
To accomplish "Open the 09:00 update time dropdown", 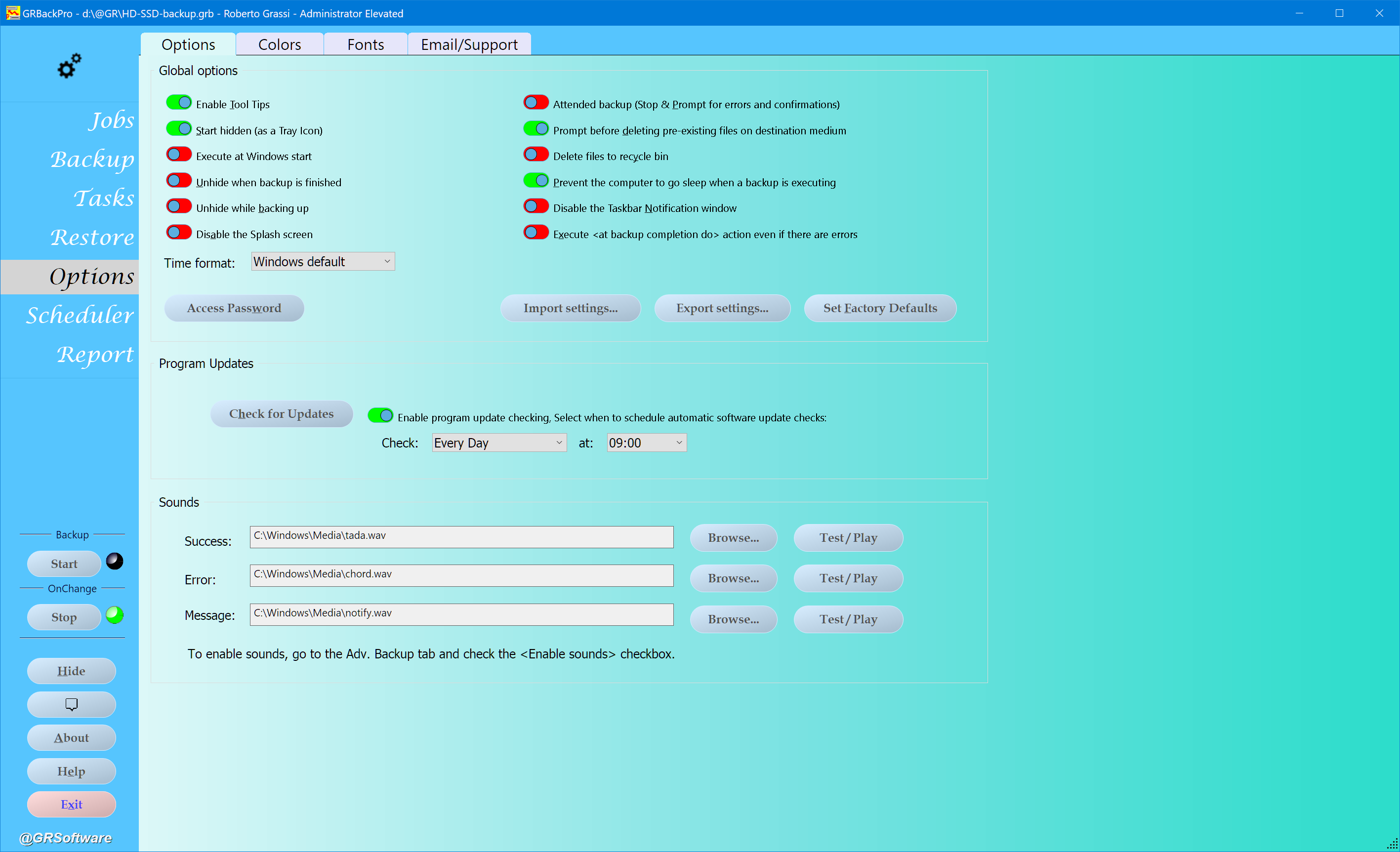I will tap(646, 443).
